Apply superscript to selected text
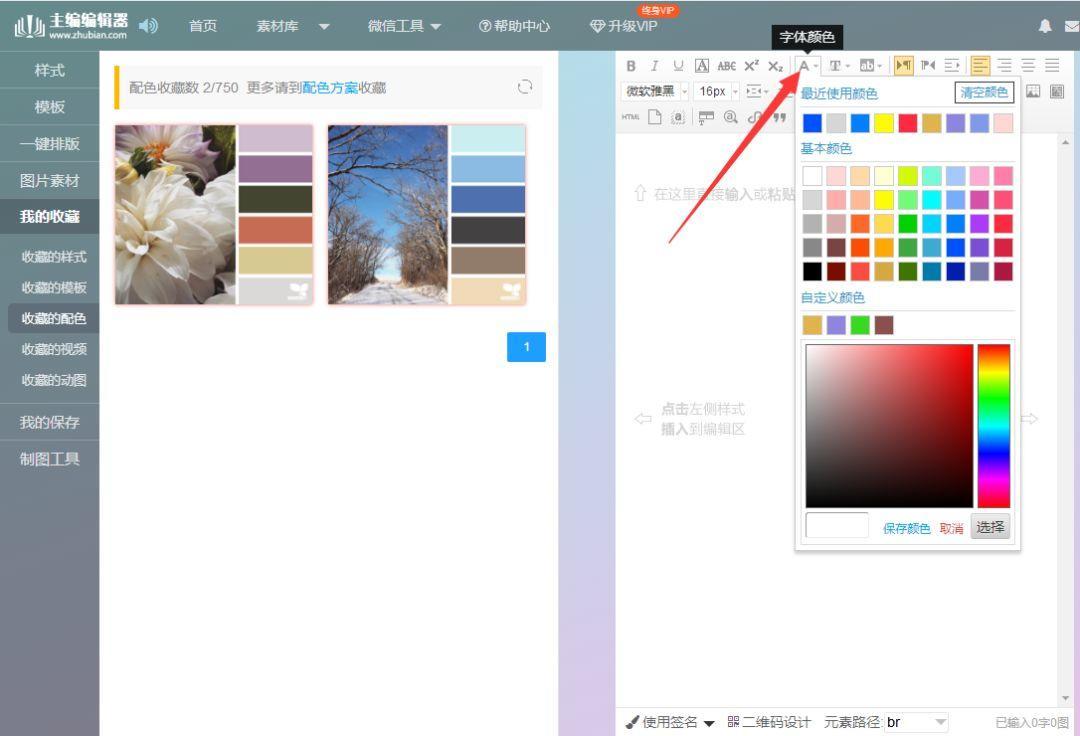1080x736 pixels. coord(751,66)
